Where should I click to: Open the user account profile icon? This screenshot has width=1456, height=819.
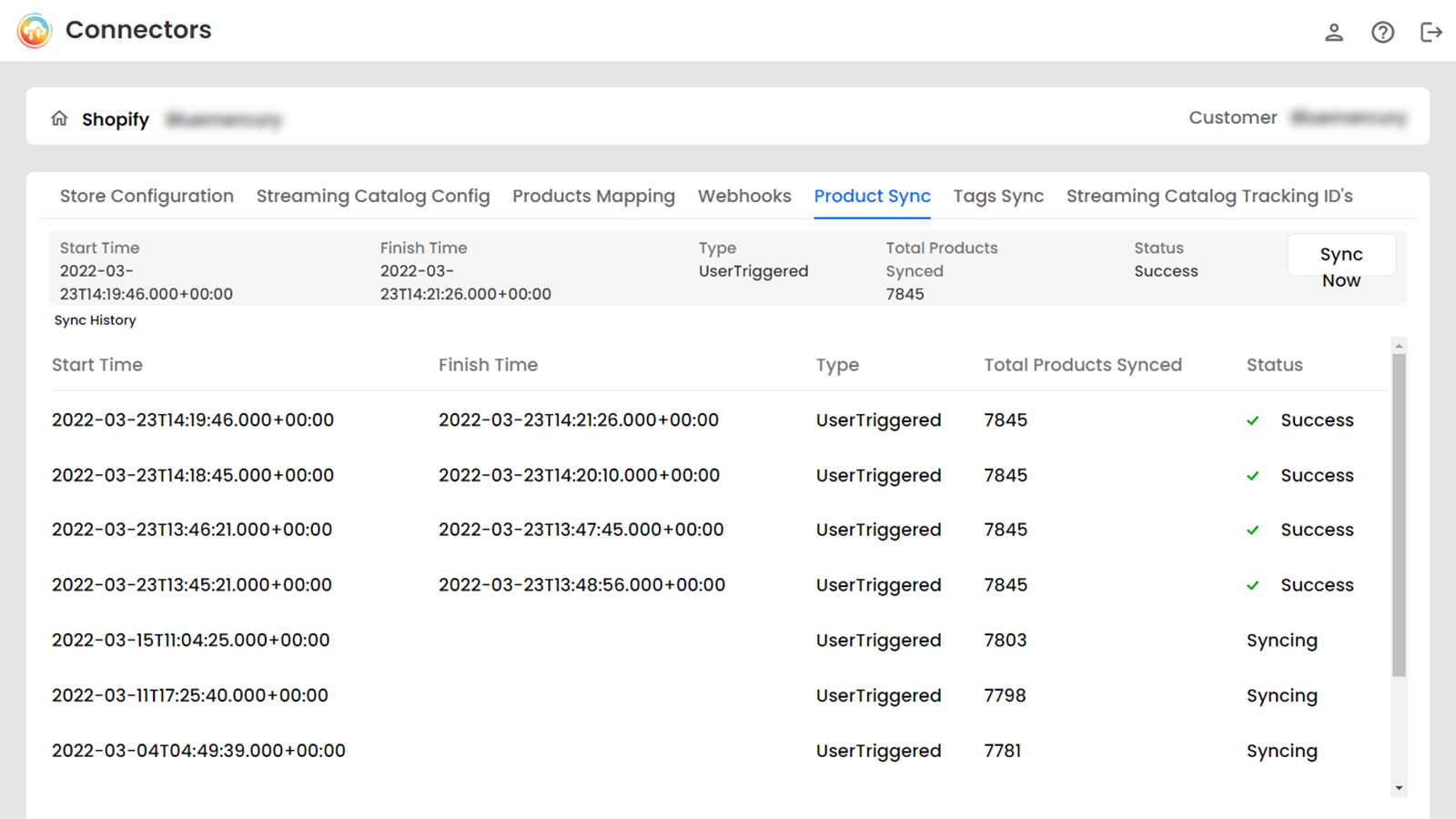1334,33
